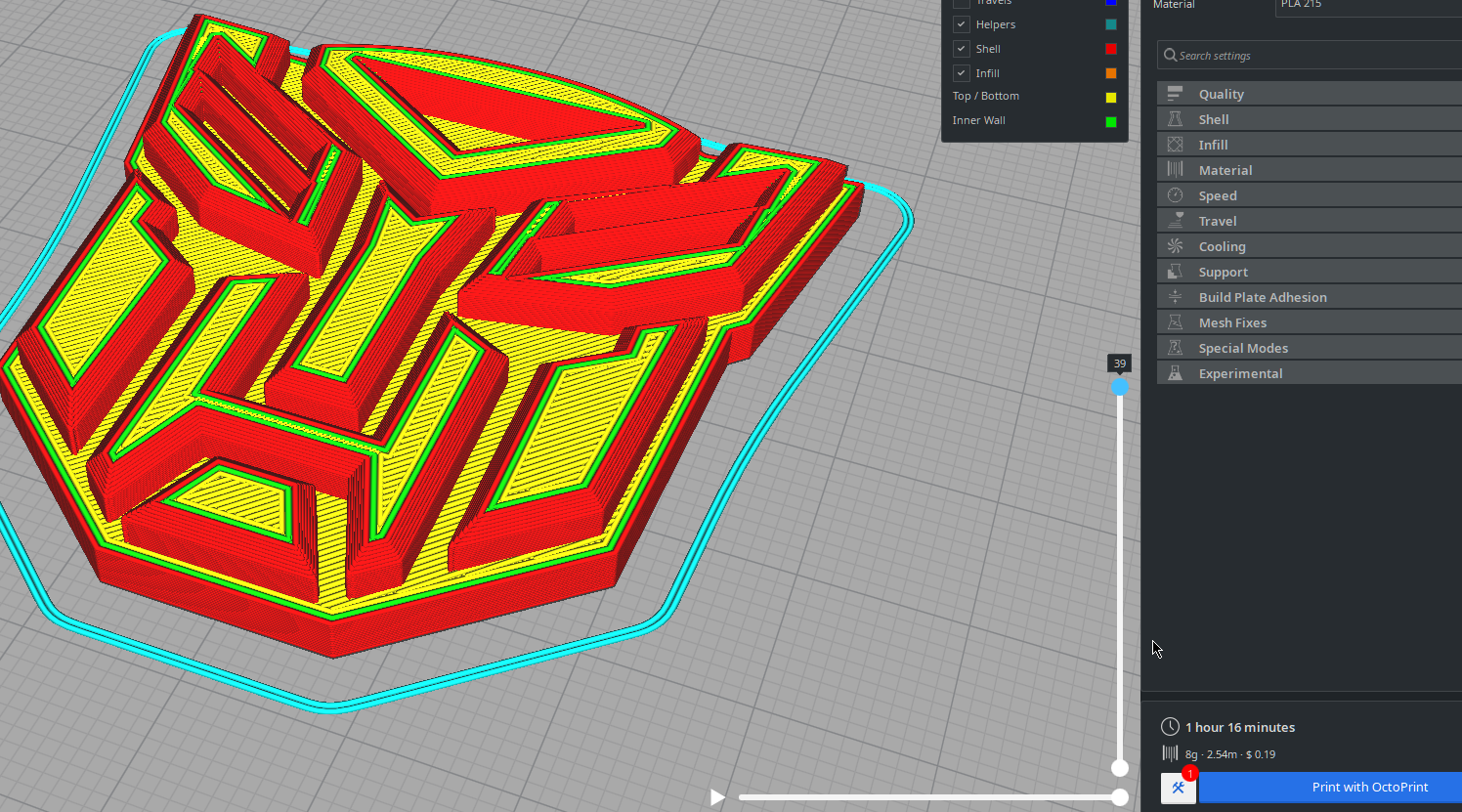Click the layer slider upper handle
1462x812 pixels.
(1120, 387)
